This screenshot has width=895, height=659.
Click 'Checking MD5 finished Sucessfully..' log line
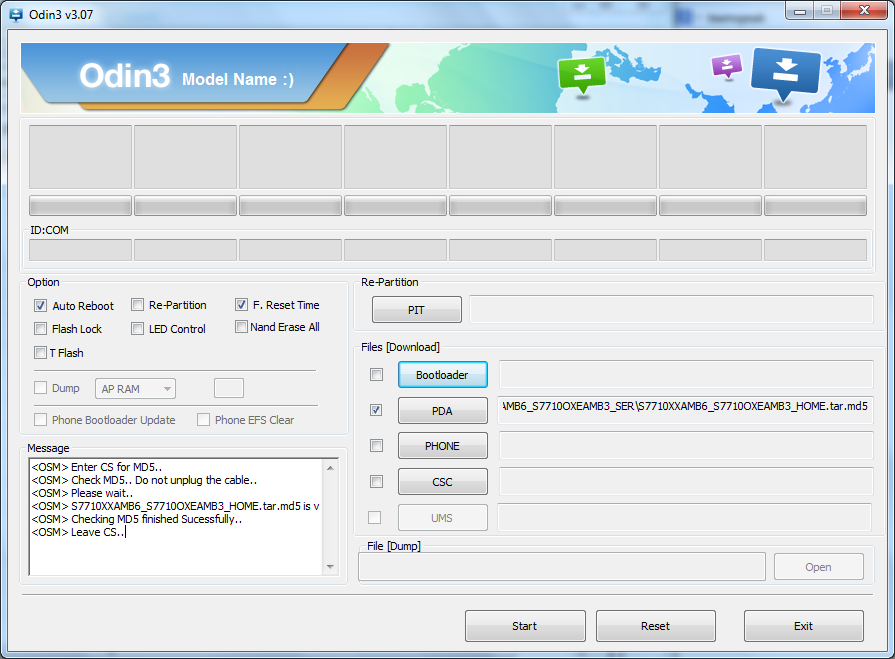click(137, 519)
